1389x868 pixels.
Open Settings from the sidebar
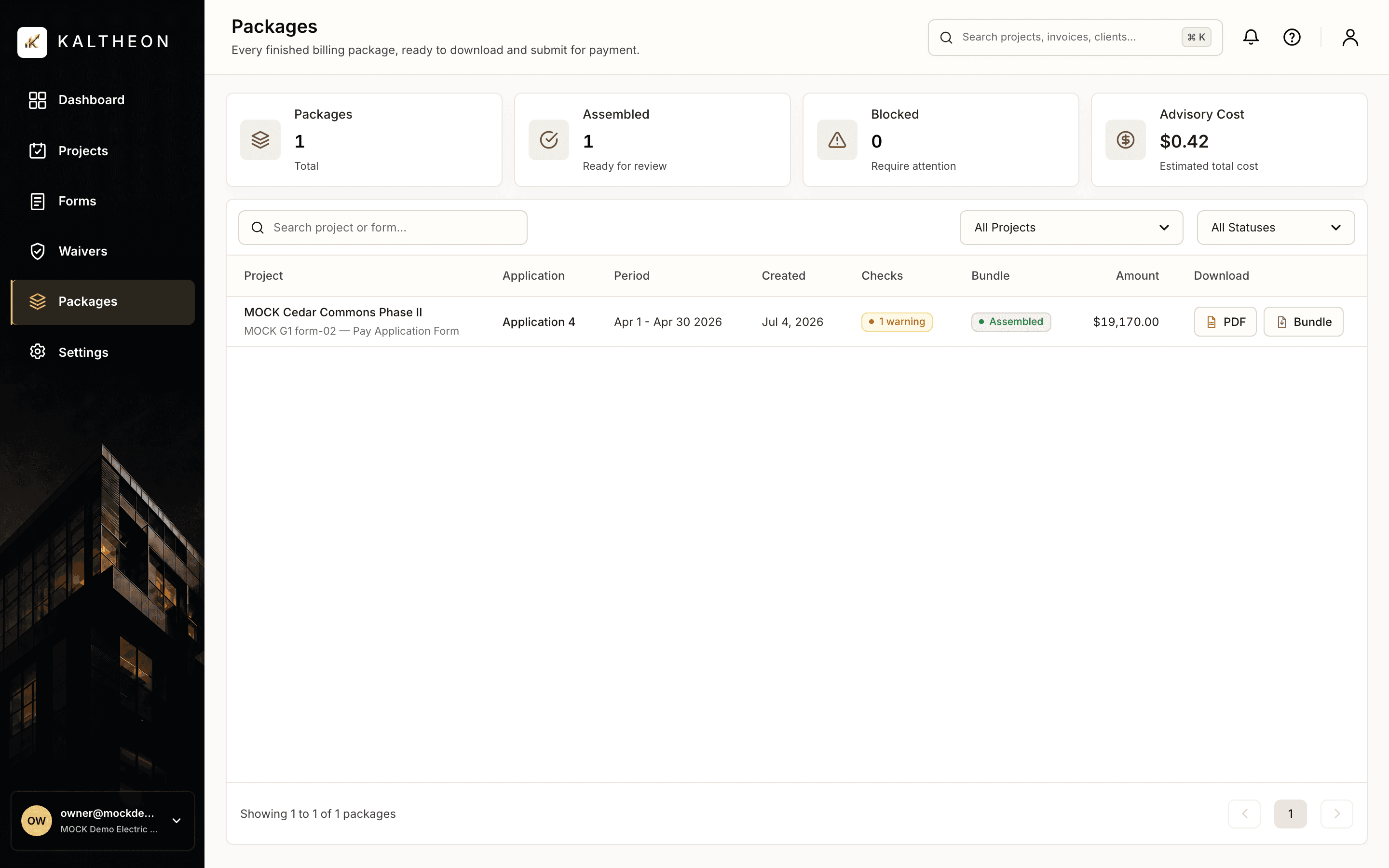[x=103, y=353]
